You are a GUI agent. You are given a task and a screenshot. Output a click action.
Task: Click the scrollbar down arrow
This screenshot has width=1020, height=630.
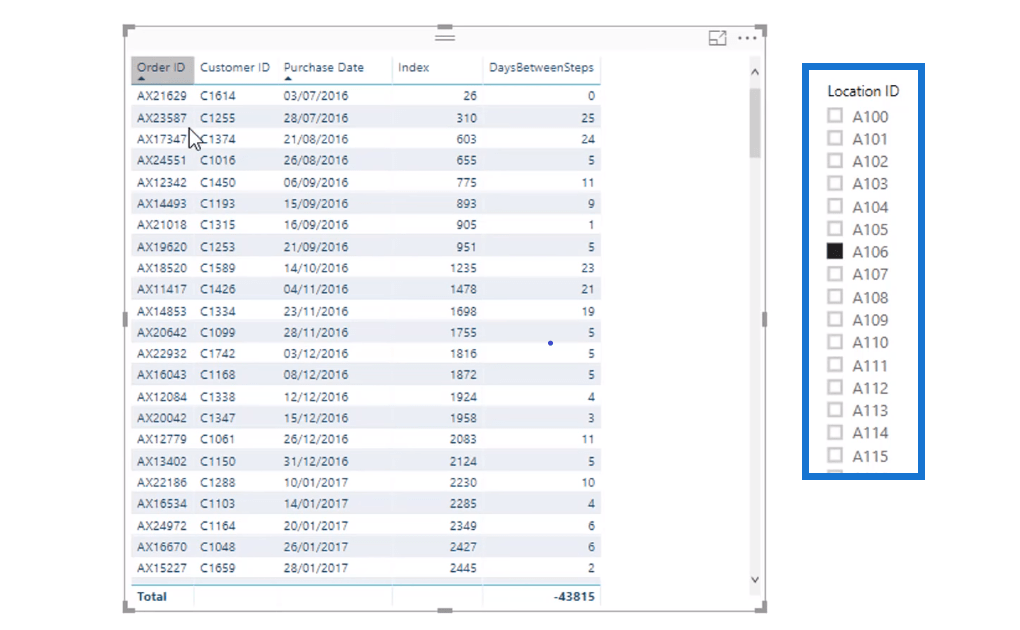pyautogui.click(x=755, y=579)
